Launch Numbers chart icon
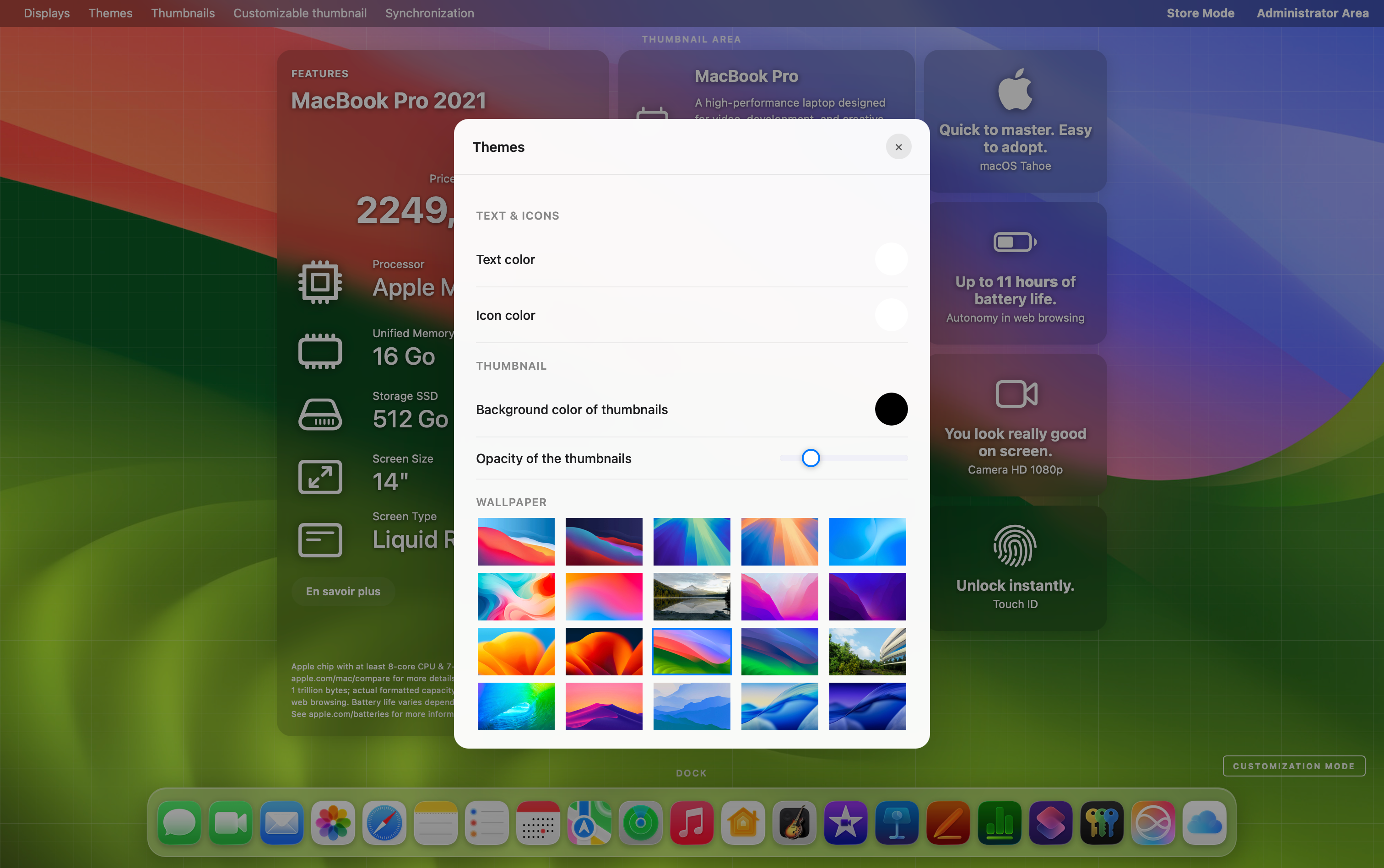 pyautogui.click(x=1000, y=823)
